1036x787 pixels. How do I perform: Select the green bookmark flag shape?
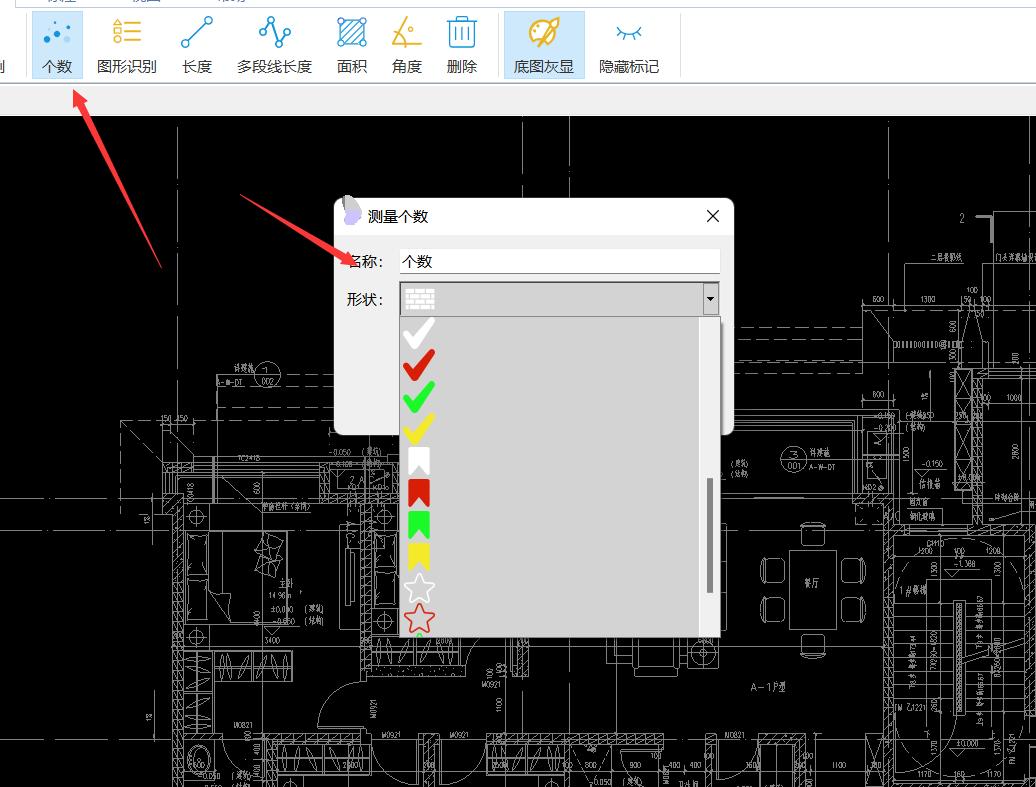[x=418, y=524]
